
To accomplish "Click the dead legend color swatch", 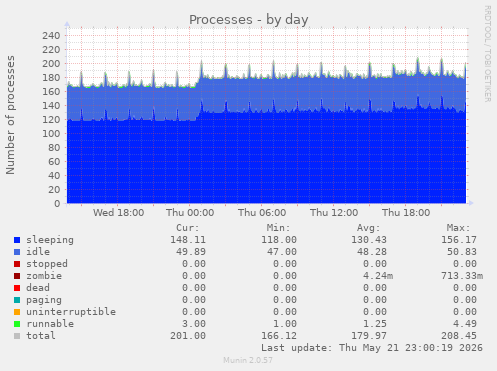I will point(17,288).
